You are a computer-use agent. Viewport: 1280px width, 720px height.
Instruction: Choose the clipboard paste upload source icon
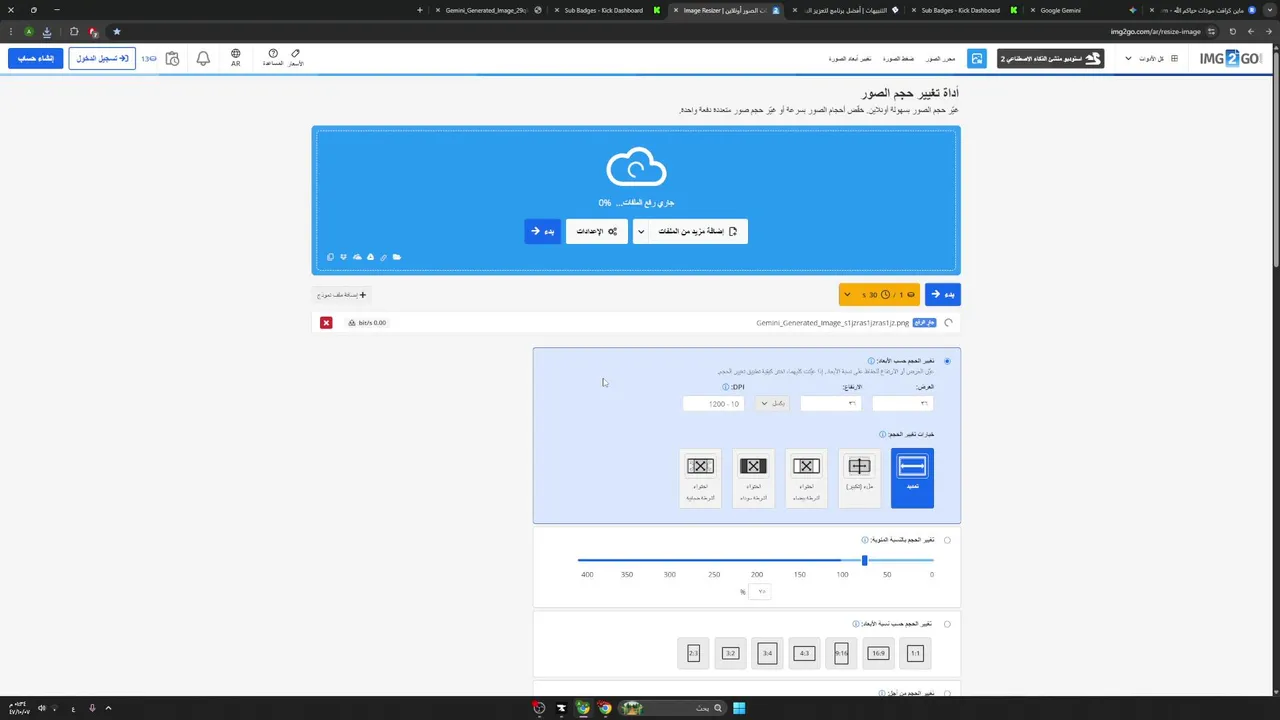(x=331, y=257)
